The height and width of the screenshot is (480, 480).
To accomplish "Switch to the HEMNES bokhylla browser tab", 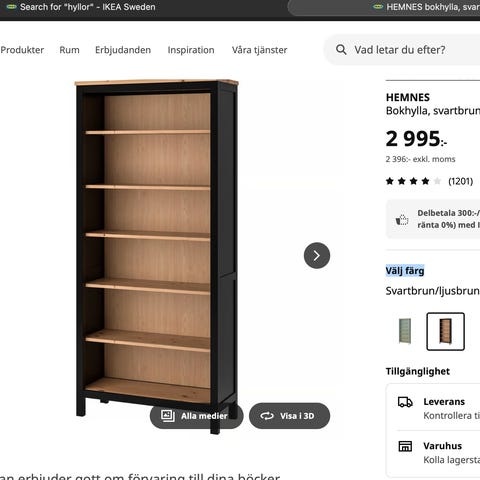I will coord(427,7).
